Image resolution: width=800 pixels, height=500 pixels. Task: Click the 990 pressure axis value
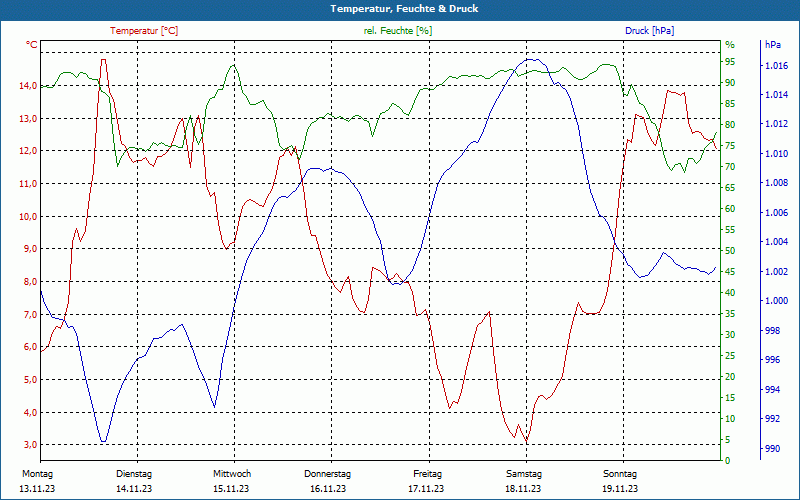pyautogui.click(x=772, y=448)
